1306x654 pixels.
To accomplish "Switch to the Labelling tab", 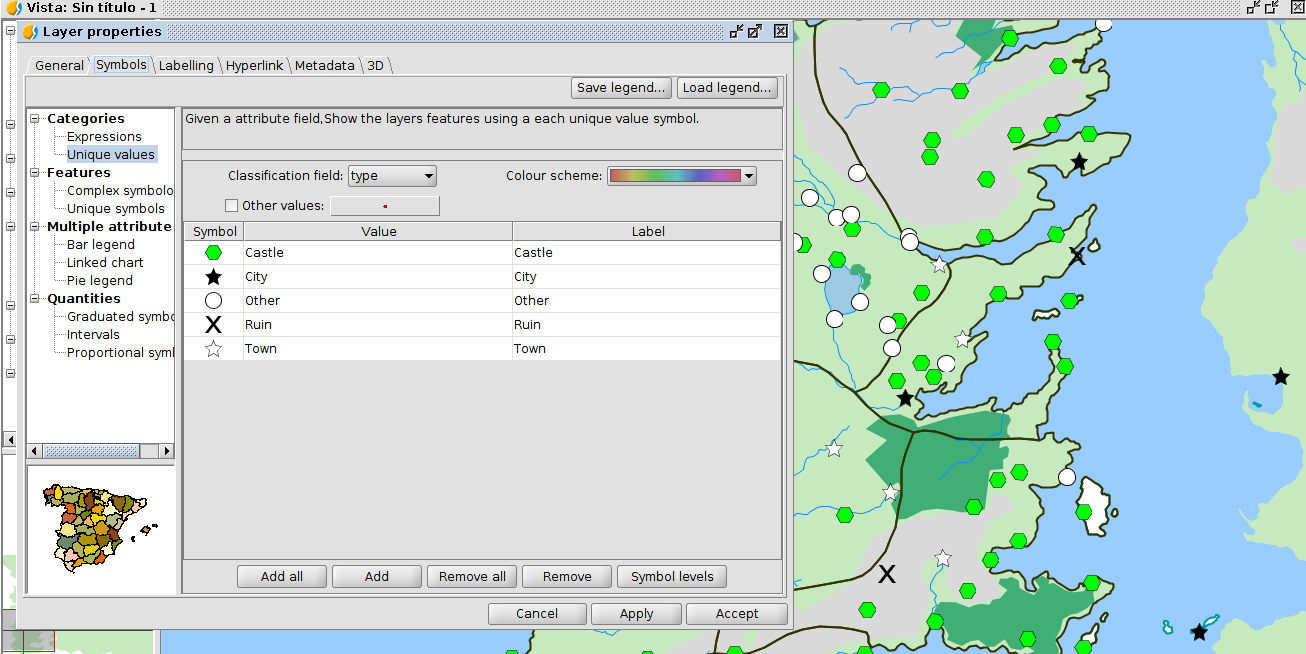I will pyautogui.click(x=186, y=65).
